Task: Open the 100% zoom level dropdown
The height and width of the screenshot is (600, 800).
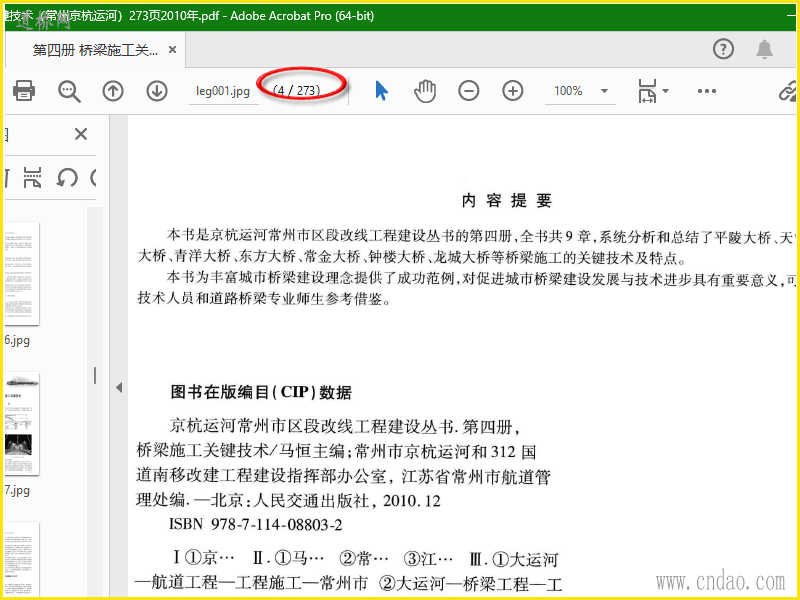Action: pos(604,91)
